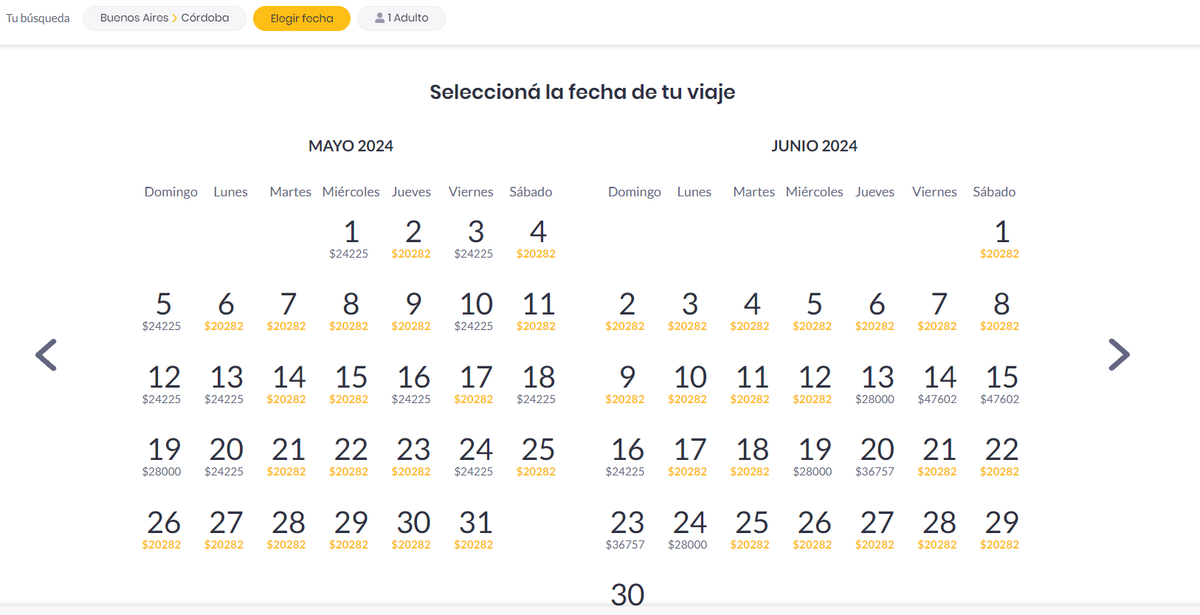Choose June 1 with $20282 fare
Screen dimensions: 1200x615
click(1001, 239)
